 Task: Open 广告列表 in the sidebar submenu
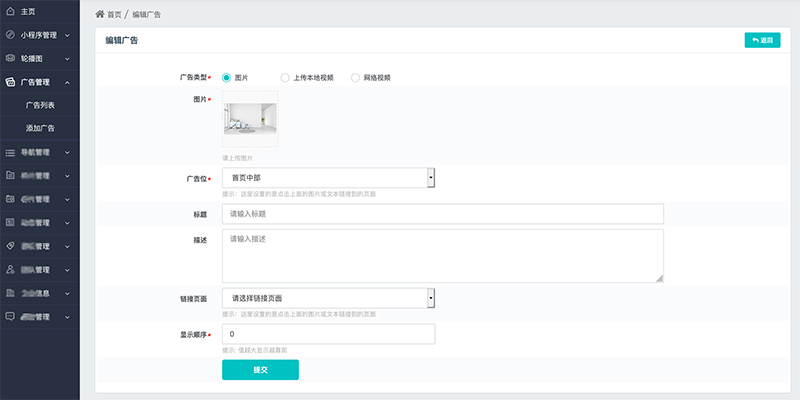coord(41,105)
